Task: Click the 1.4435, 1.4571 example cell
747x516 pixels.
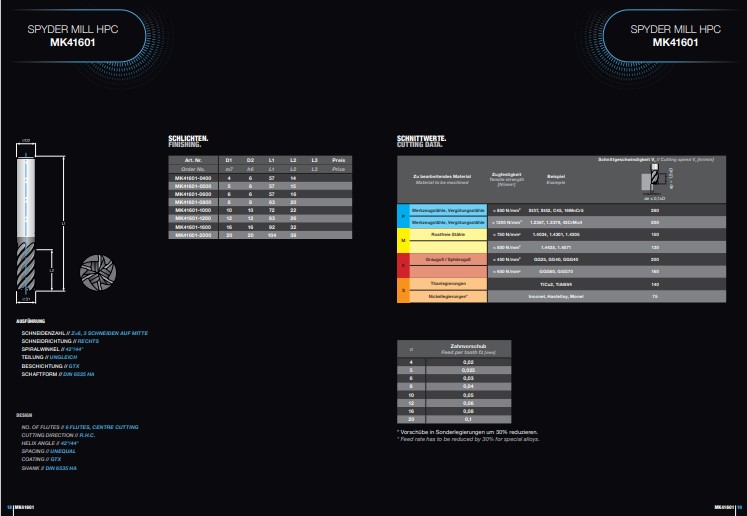Action: 555,247
